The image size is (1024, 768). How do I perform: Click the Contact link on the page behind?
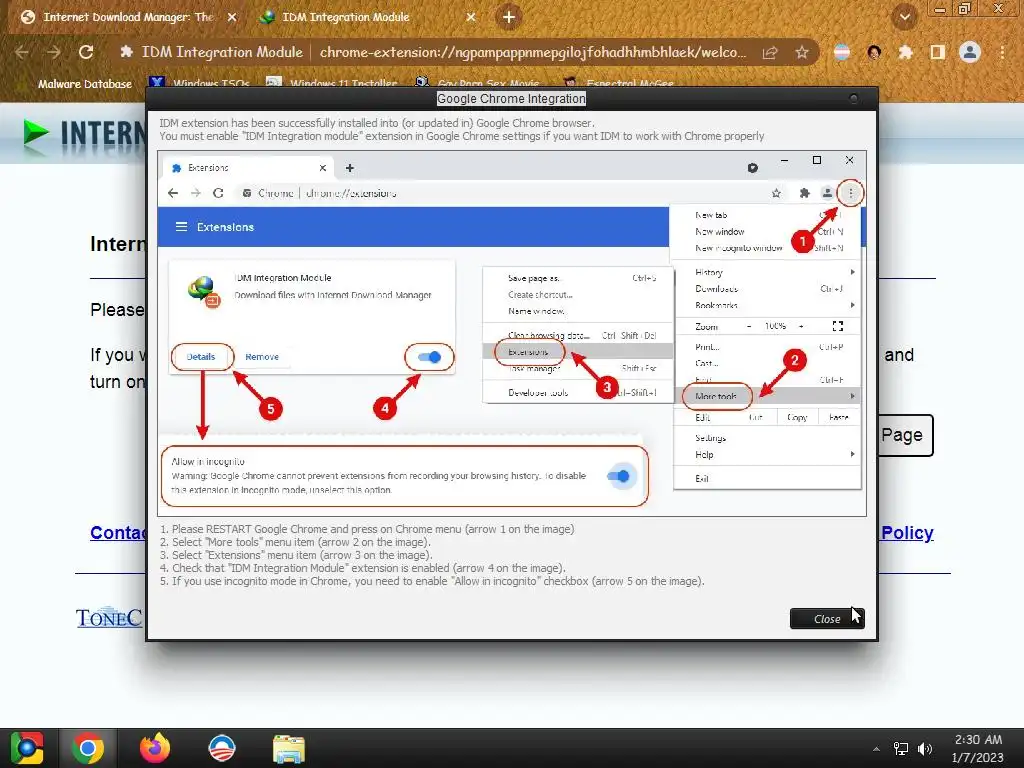[x=118, y=533]
